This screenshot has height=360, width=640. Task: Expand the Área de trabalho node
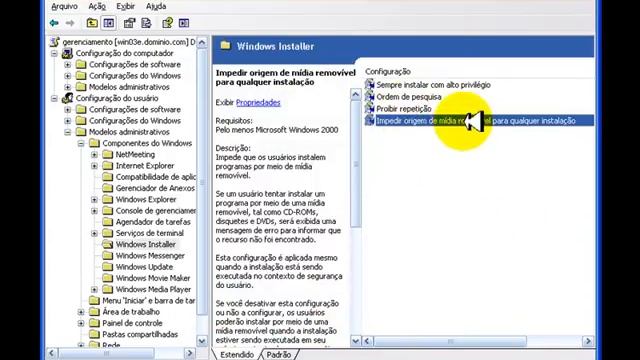pyautogui.click(x=81, y=312)
